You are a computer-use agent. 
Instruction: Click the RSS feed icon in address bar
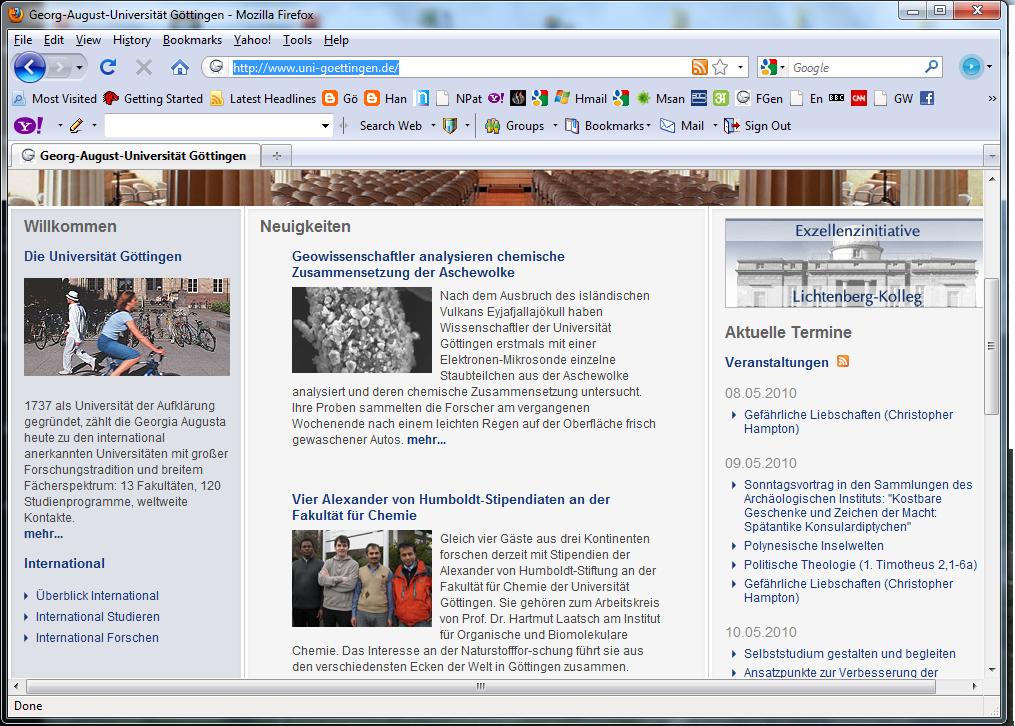pos(700,67)
